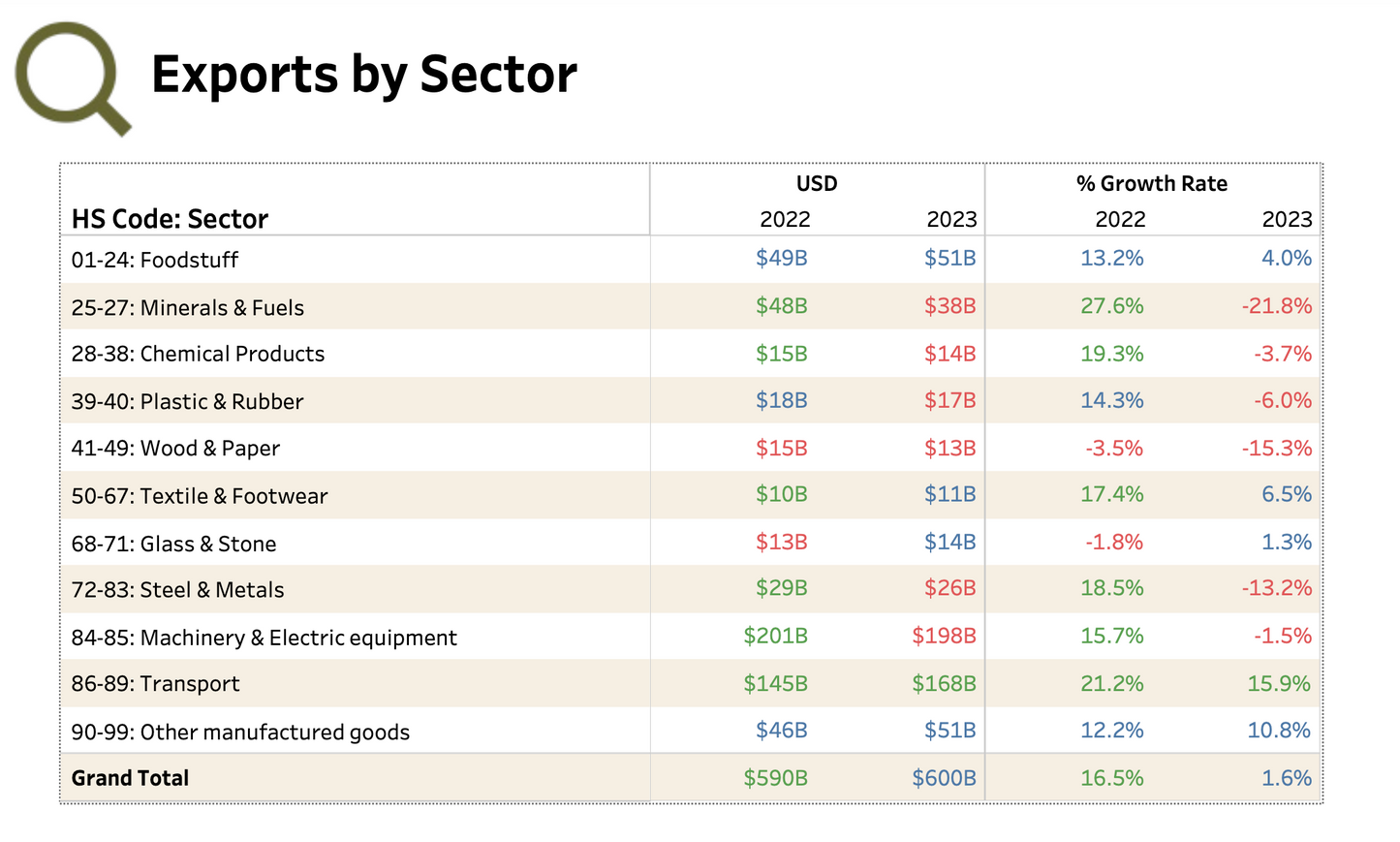Highlight the 39-40: Plastic & Rubber row label
The image size is (1400, 842).
[x=187, y=401]
